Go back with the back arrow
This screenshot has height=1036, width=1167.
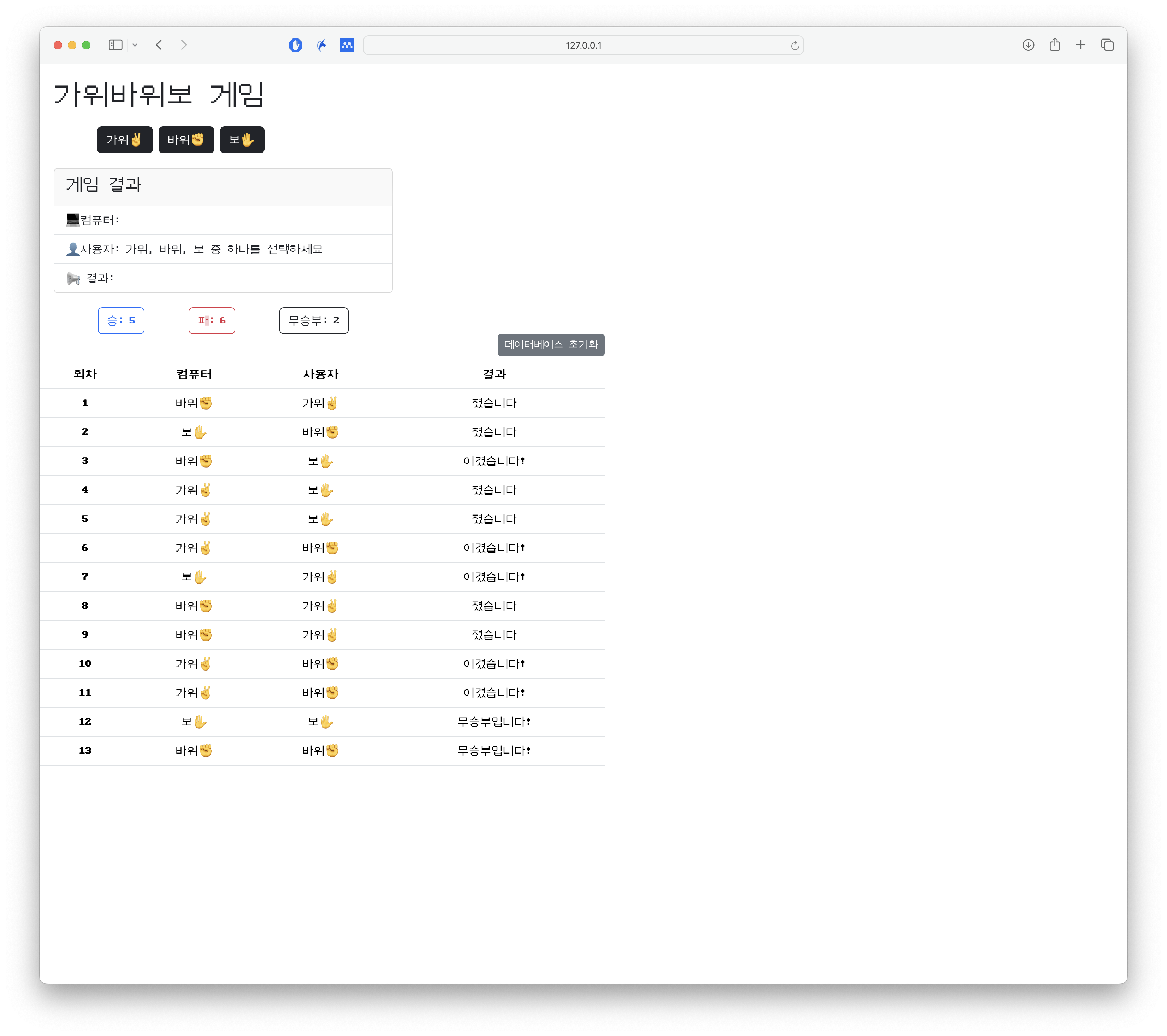click(159, 45)
